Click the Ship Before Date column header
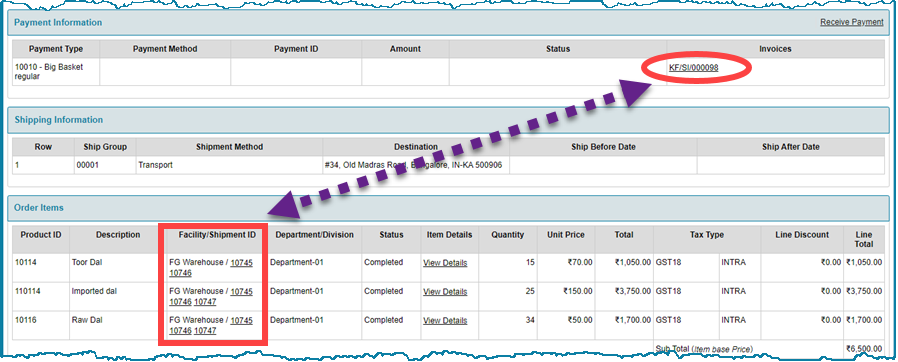The width and height of the screenshot is (898, 362). point(603,147)
